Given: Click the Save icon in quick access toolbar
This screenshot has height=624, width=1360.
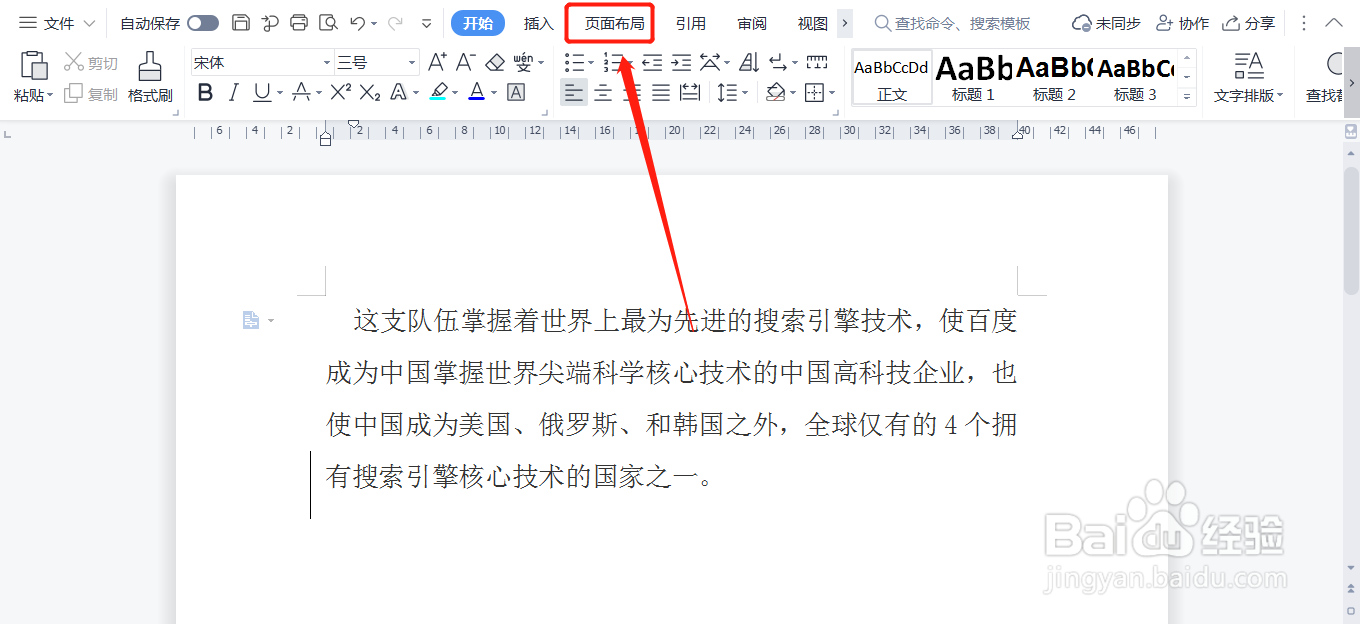Looking at the screenshot, I should [x=240, y=23].
